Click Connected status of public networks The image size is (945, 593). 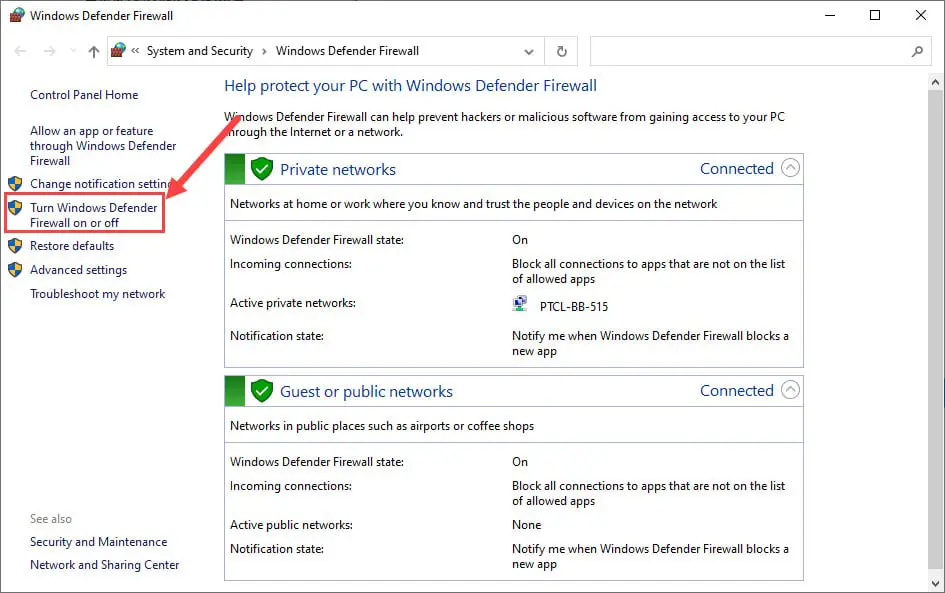[736, 391]
